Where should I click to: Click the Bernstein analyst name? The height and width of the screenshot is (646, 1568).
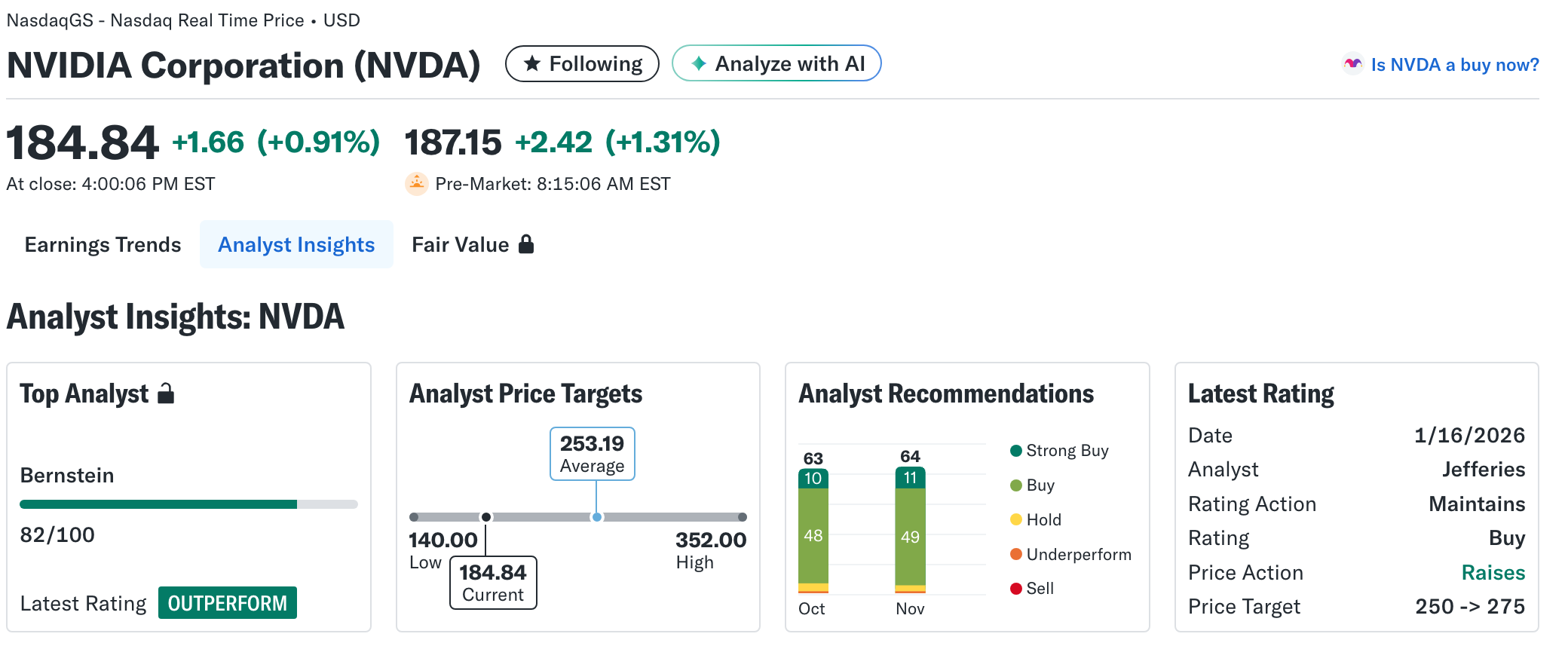(67, 476)
